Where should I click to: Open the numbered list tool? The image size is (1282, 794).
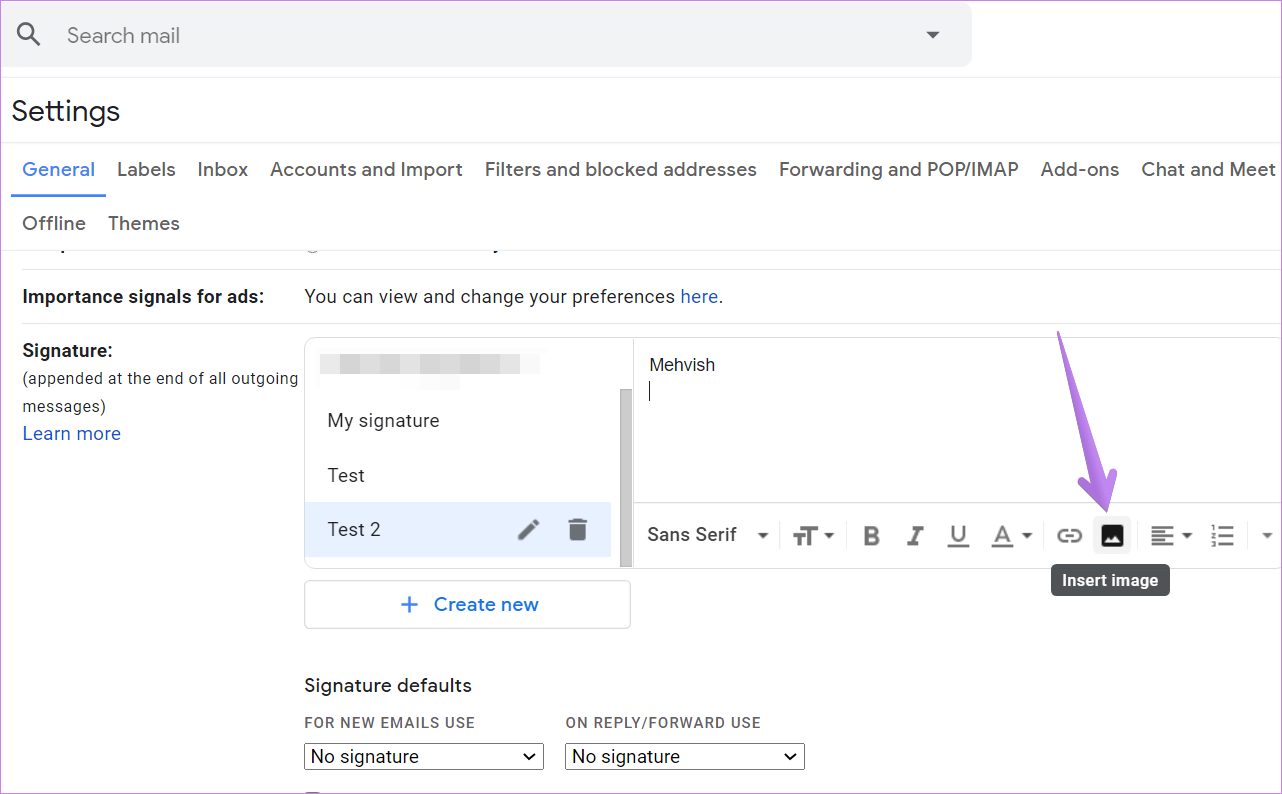(1222, 535)
